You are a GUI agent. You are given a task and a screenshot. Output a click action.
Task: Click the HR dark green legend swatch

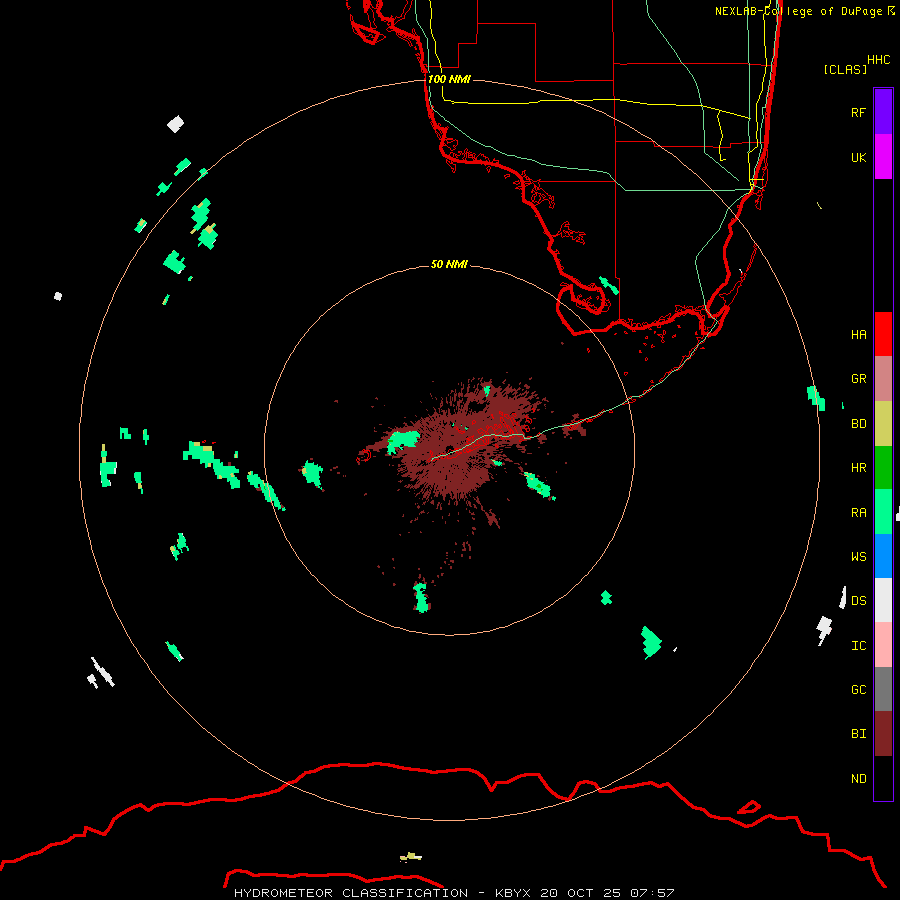(883, 468)
